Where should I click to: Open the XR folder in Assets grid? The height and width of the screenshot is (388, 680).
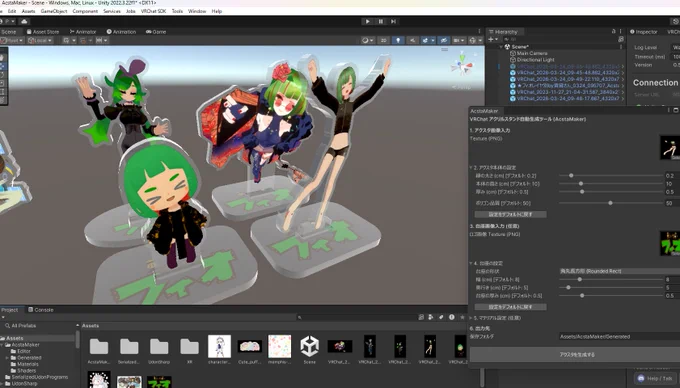[x=190, y=350]
